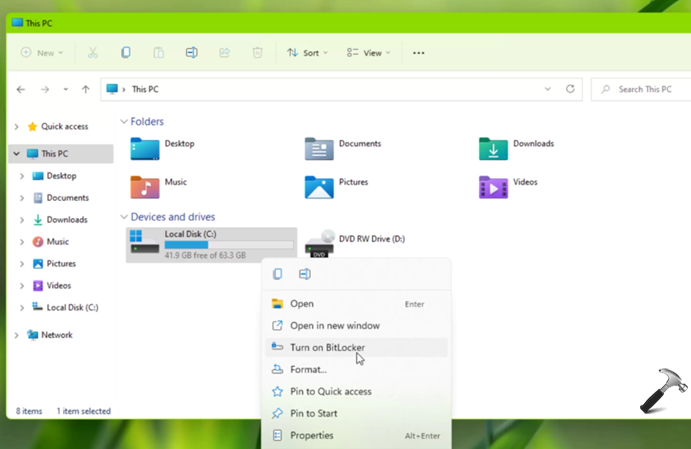
Task: Open the See more ellipsis menu
Action: (x=419, y=53)
